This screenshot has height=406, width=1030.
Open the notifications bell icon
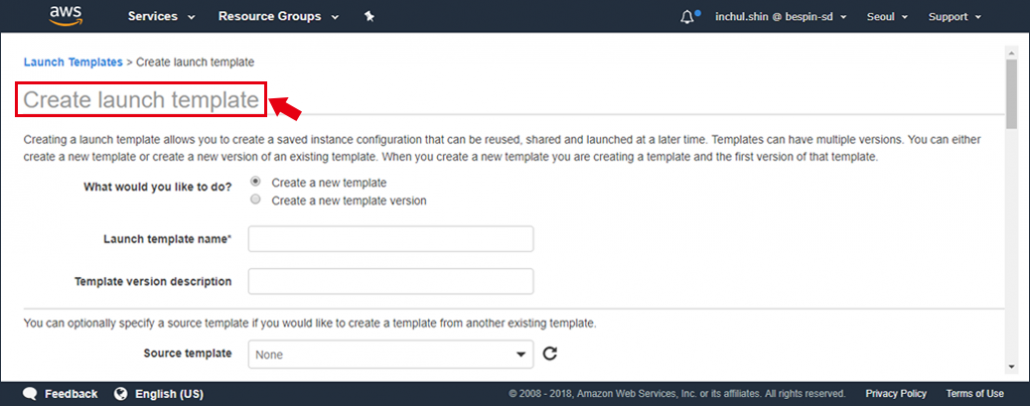pos(687,17)
